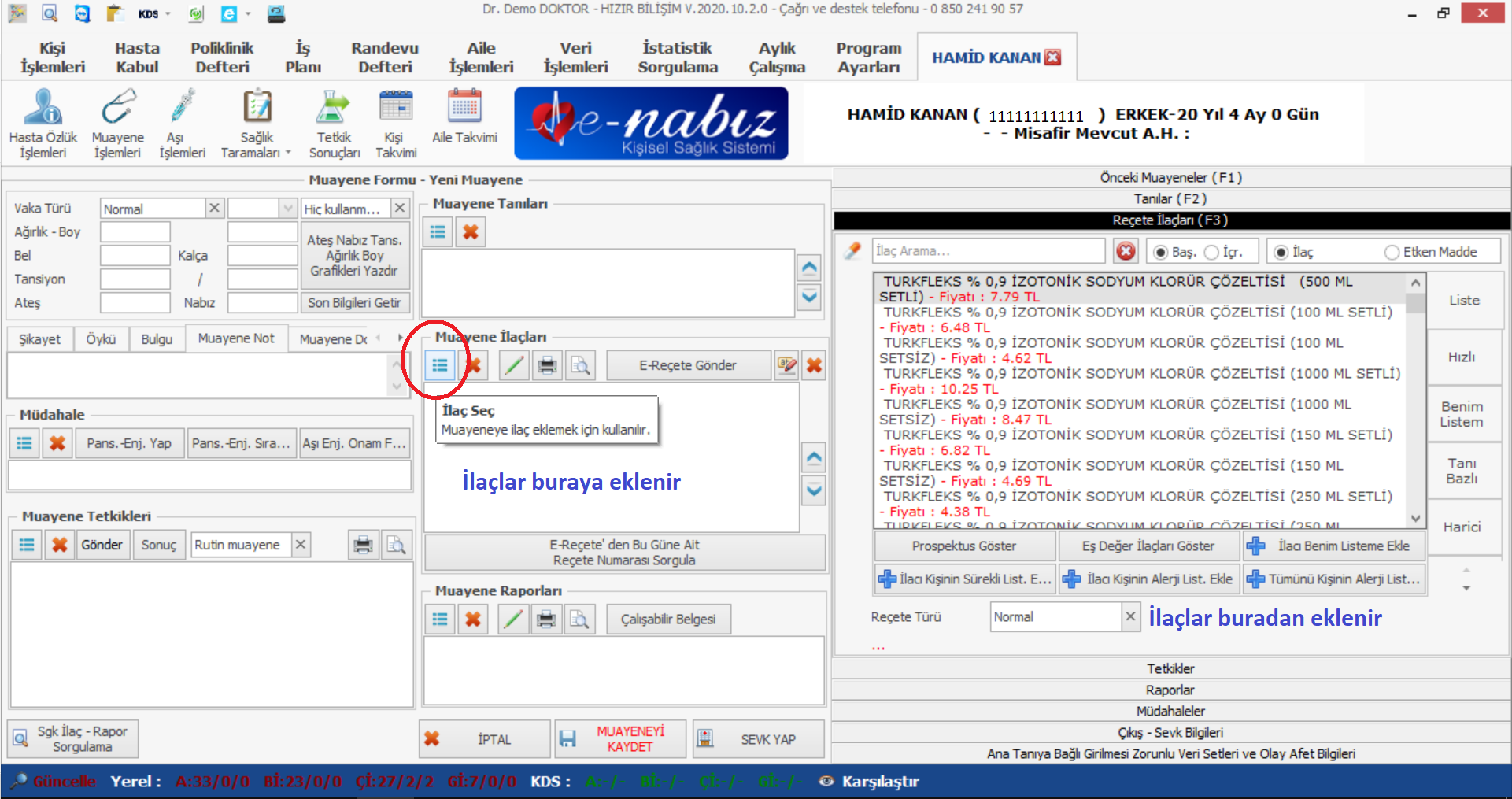Save exam with MUAYENEYİ KAYDET

(x=619, y=739)
